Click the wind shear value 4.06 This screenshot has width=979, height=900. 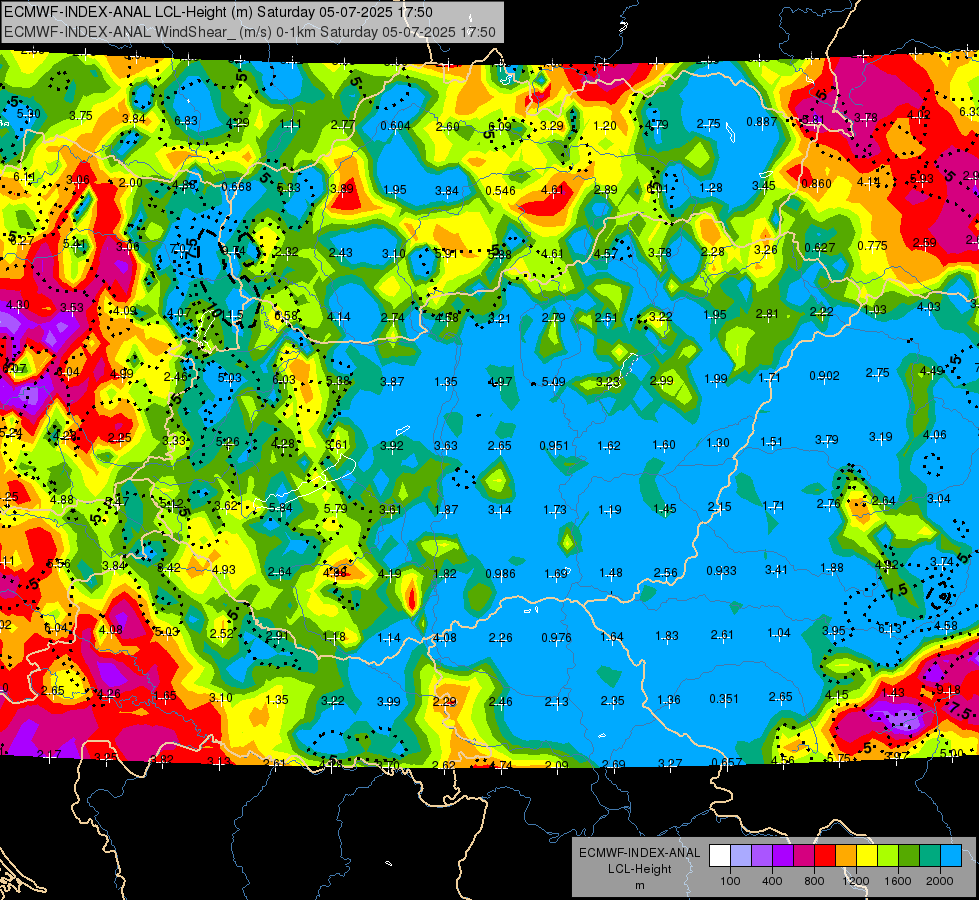click(934, 434)
